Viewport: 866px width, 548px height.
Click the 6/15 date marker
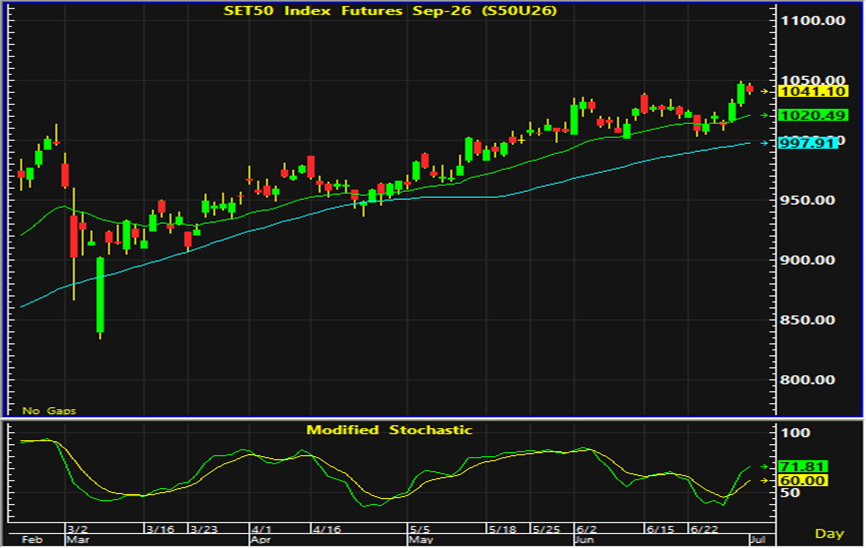pyautogui.click(x=660, y=529)
